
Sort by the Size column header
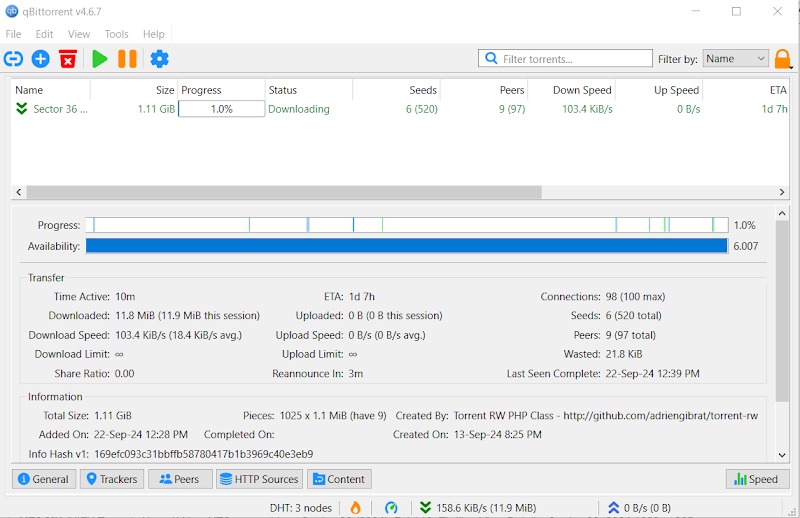click(x=134, y=90)
